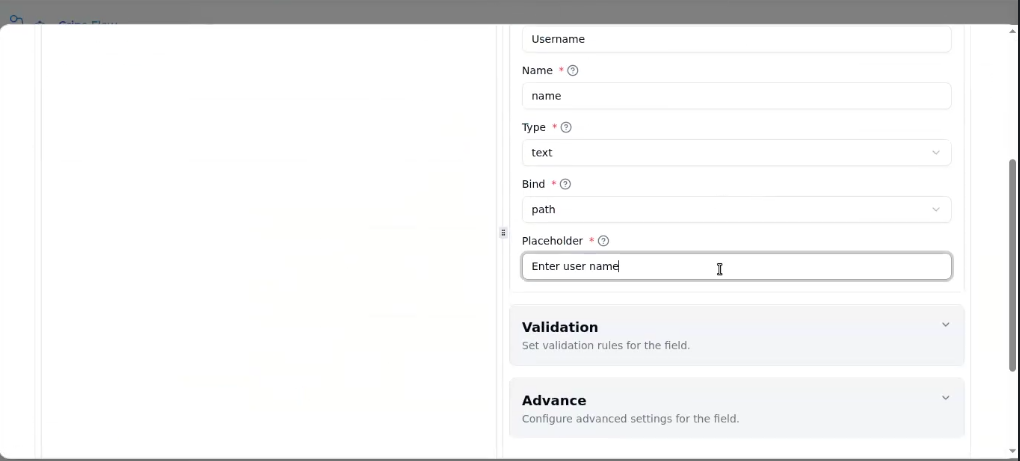Focus the Username input field
The image size is (1020, 461).
(736, 40)
